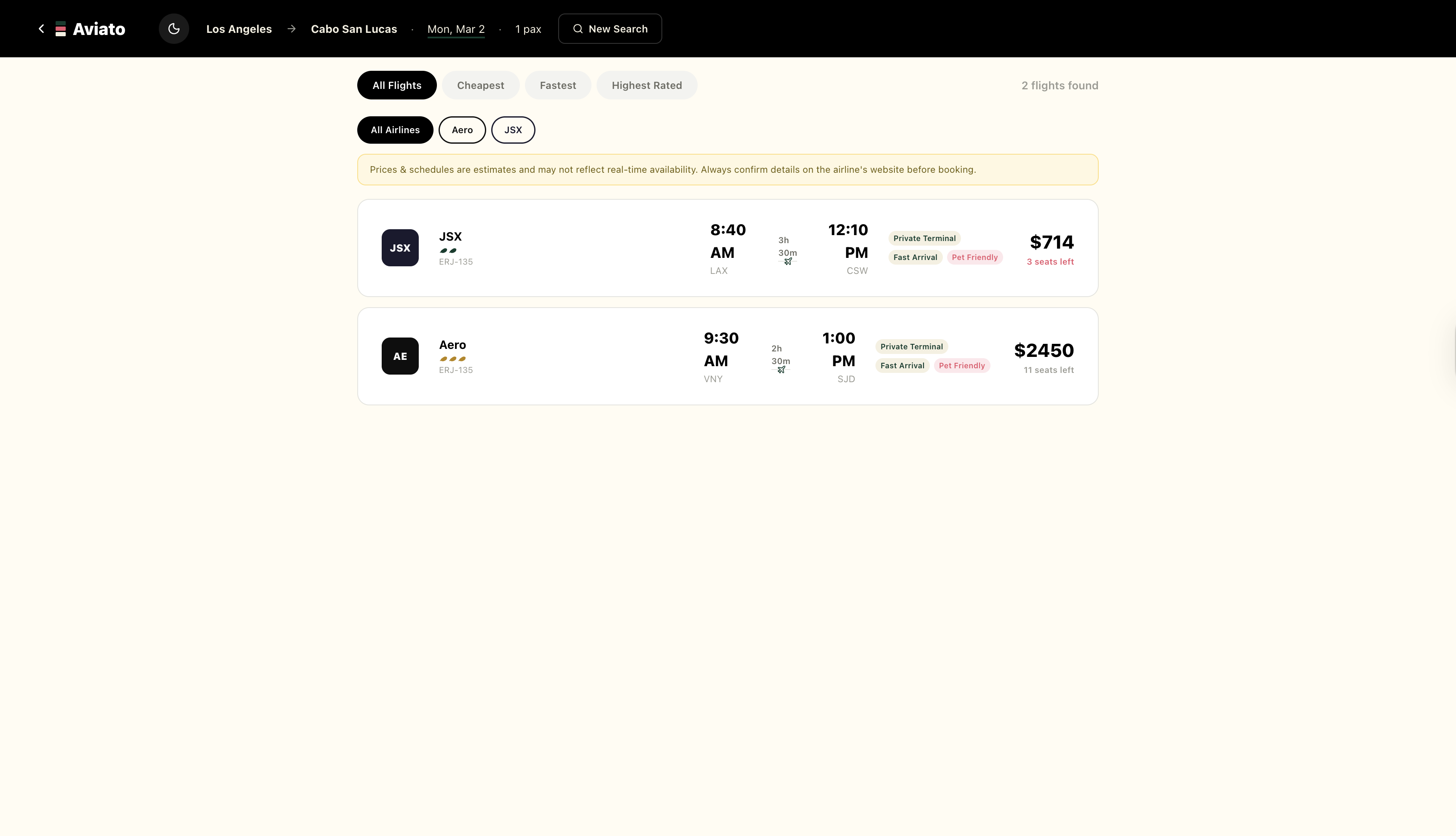Image resolution: width=1456 pixels, height=836 pixels.
Task: Toggle dark mode with the moon icon
Action: [173, 28]
